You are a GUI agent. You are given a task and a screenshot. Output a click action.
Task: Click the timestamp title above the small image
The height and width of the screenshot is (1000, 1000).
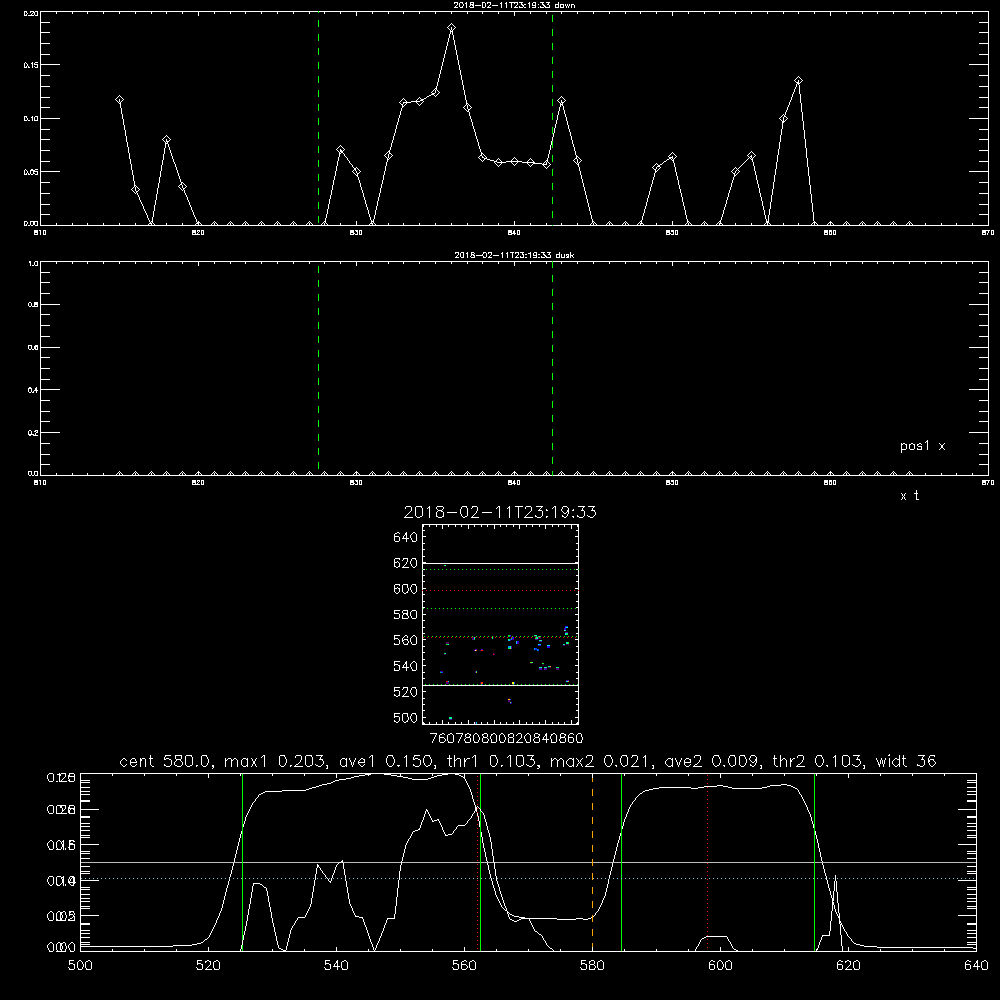(x=500, y=512)
